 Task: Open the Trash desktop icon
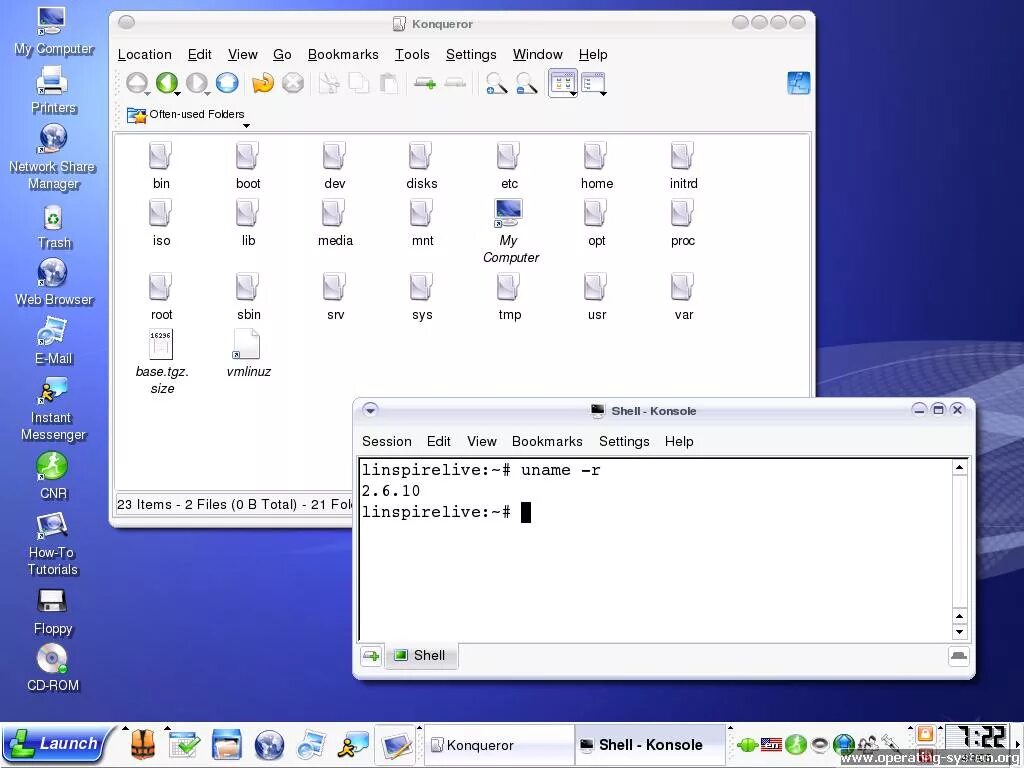point(54,227)
